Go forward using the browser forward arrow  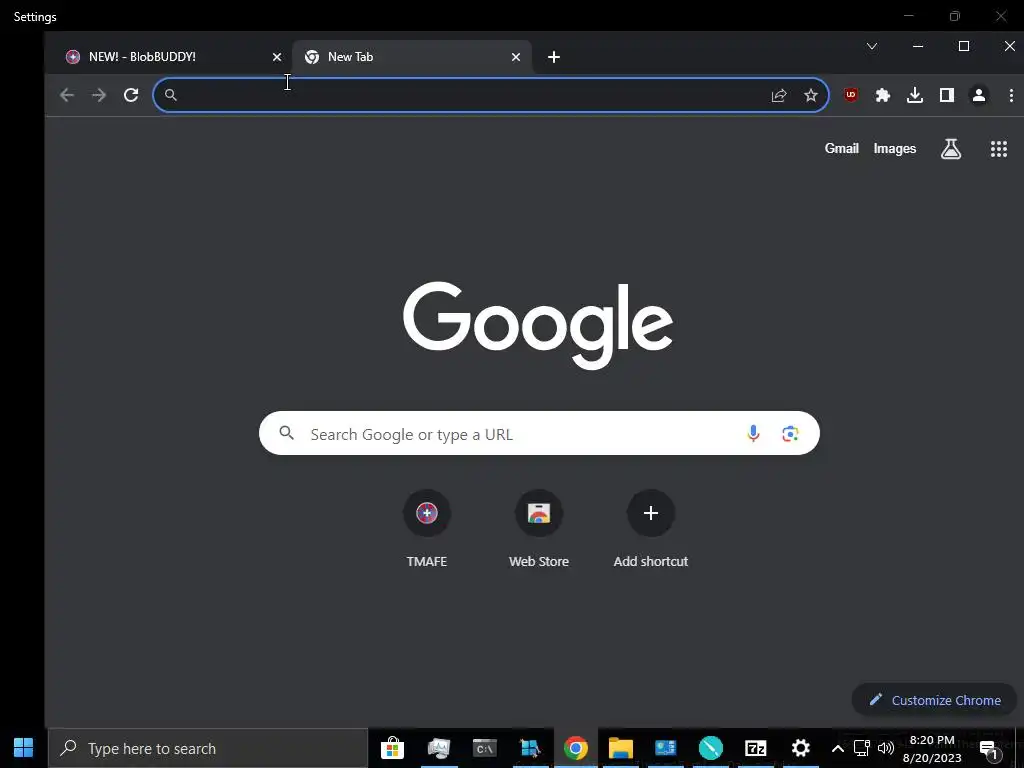click(99, 95)
